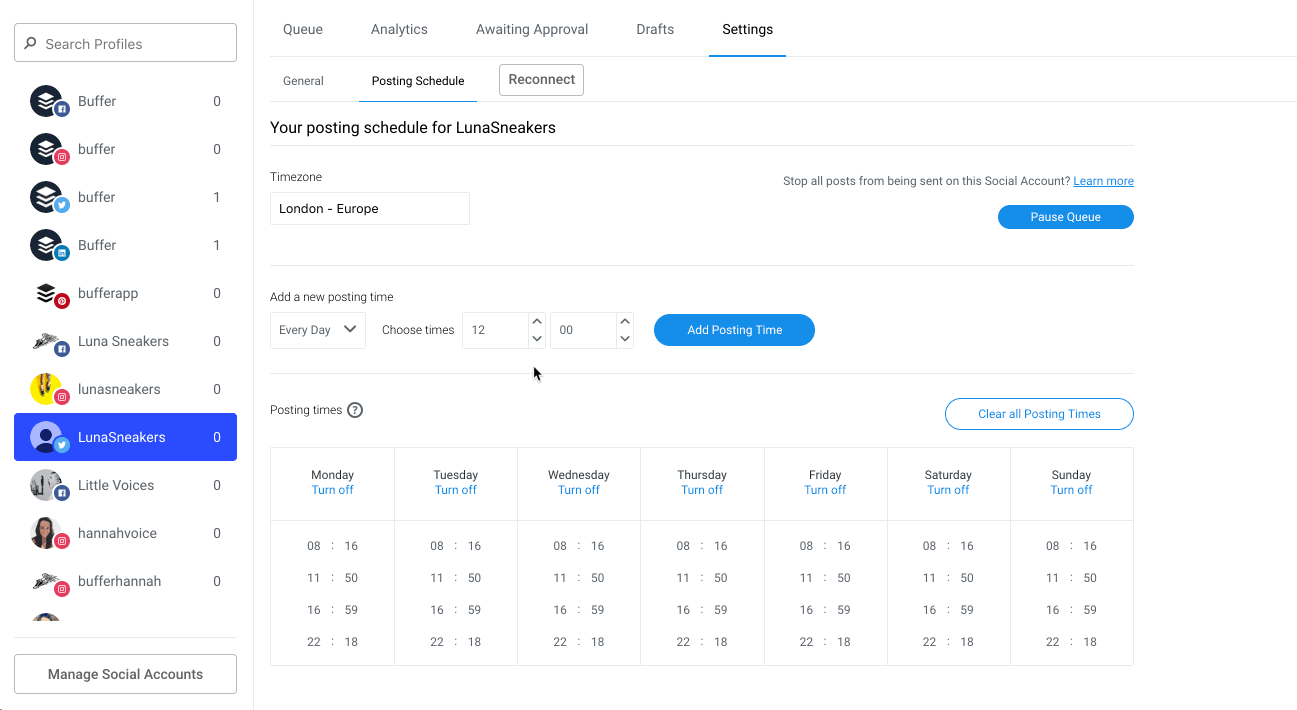The width and height of the screenshot is (1297, 710).
Task: Click the Little Voices profile avatar
Action: 47,485
